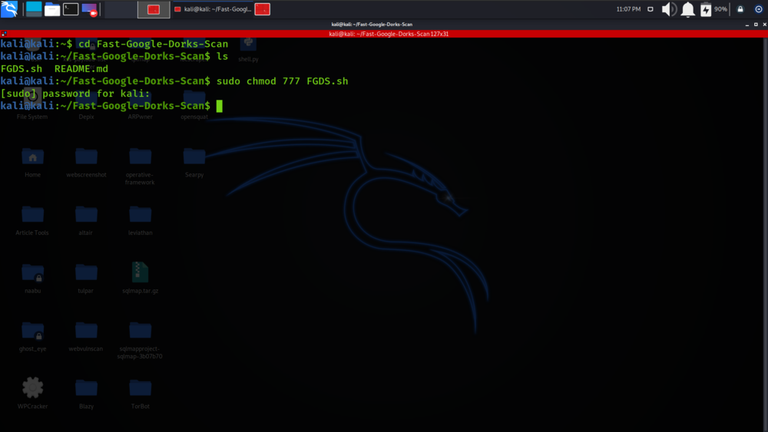Select the webscreenshot desktop folder
This screenshot has height=432, width=768.
pos(86,163)
